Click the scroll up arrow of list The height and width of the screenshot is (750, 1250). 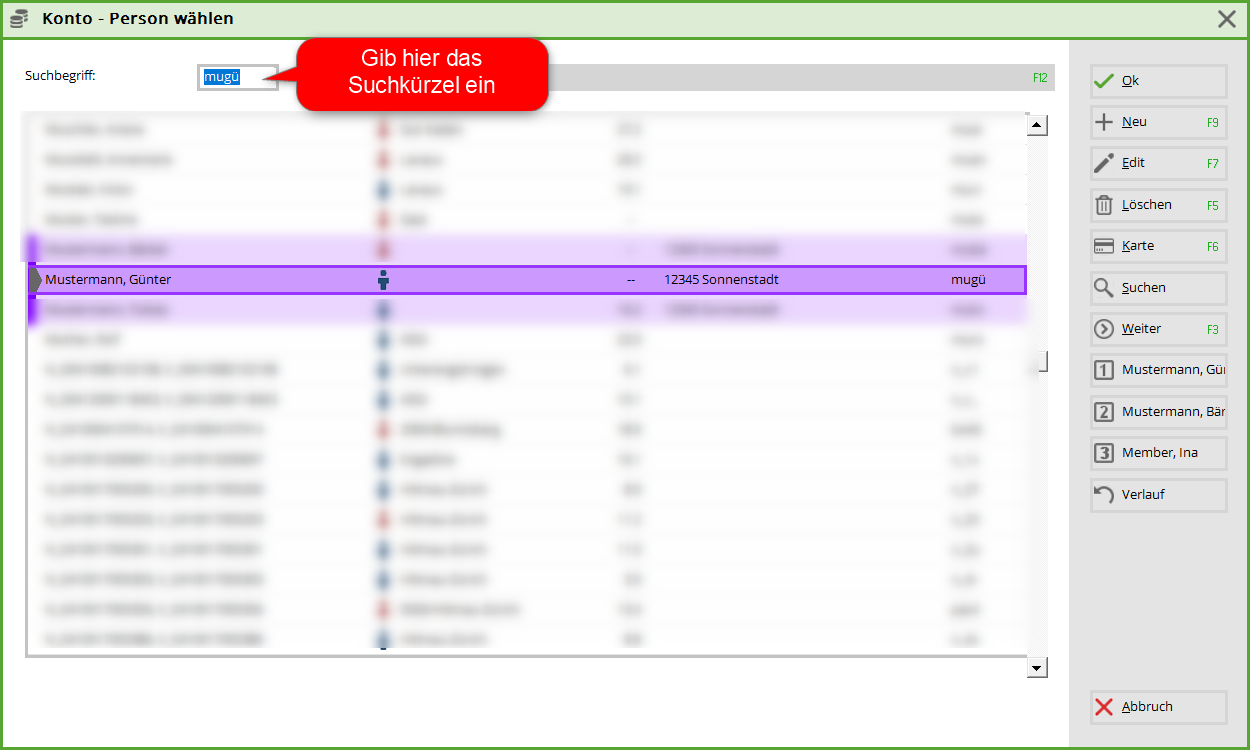1037,125
